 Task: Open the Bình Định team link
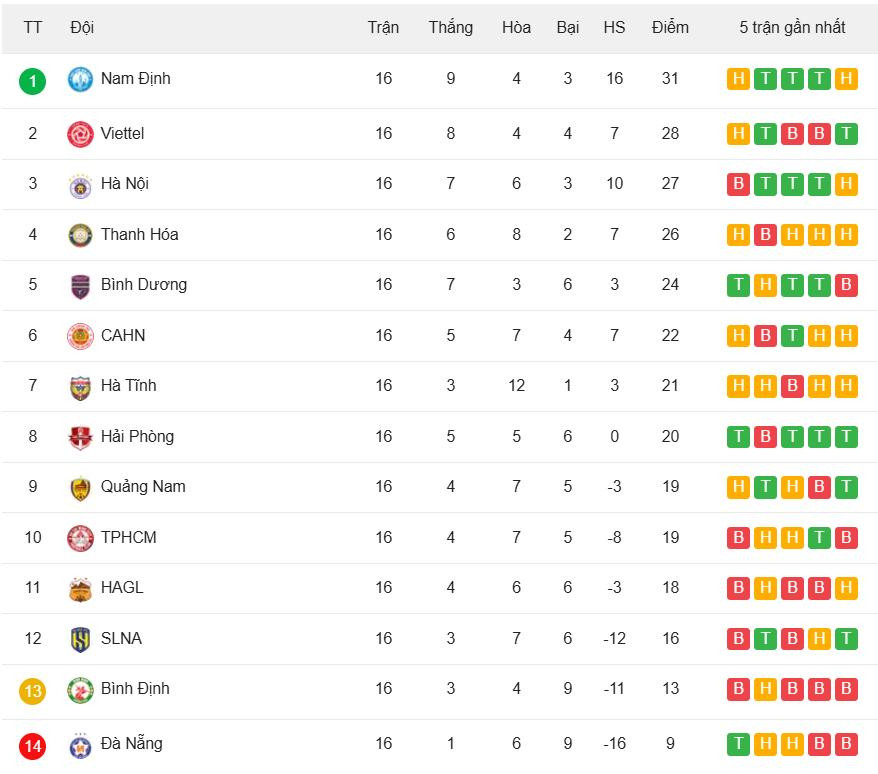[x=135, y=689]
